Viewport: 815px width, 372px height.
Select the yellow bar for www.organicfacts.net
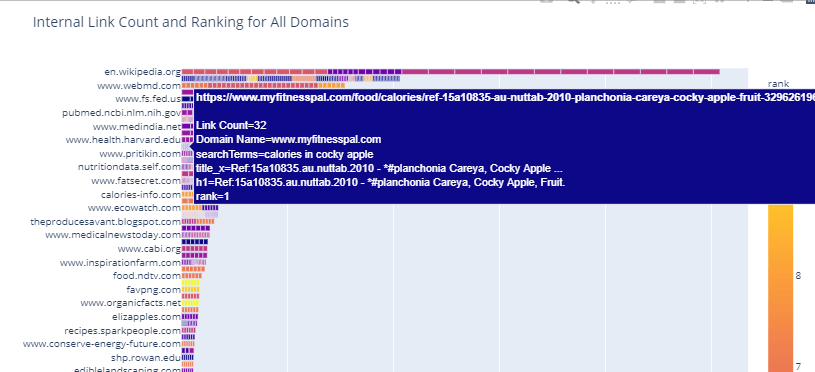tap(190, 303)
